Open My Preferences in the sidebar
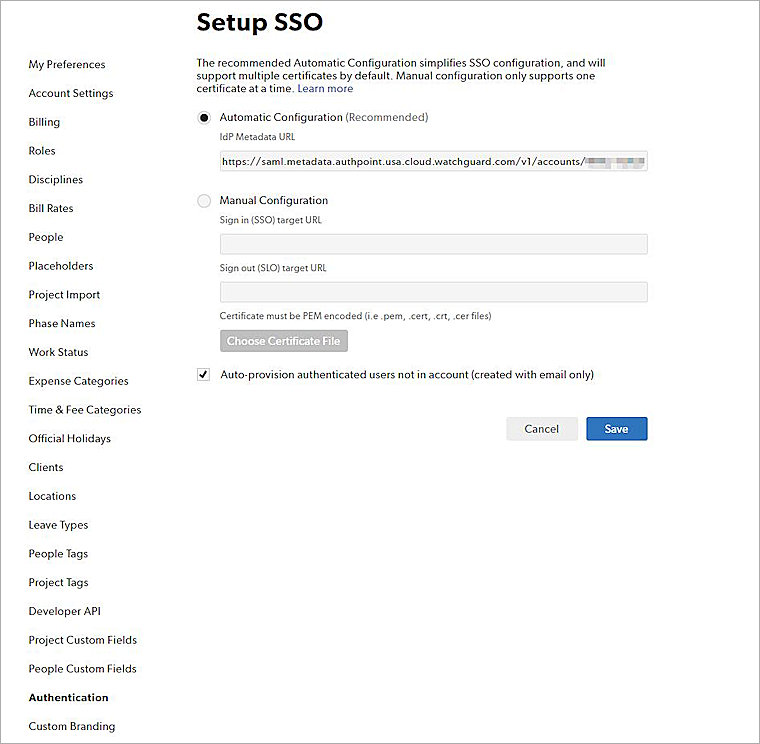760x744 pixels. pos(67,65)
